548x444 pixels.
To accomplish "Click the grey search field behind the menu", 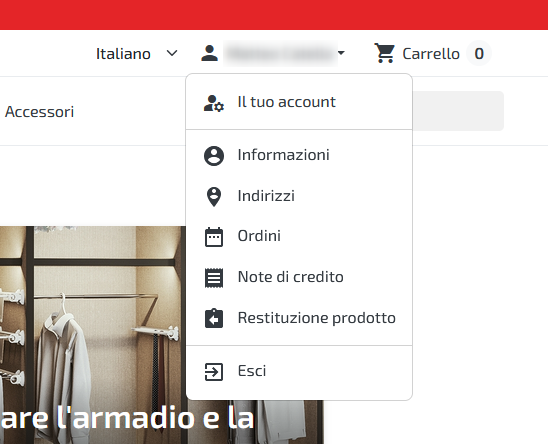I will coord(458,111).
